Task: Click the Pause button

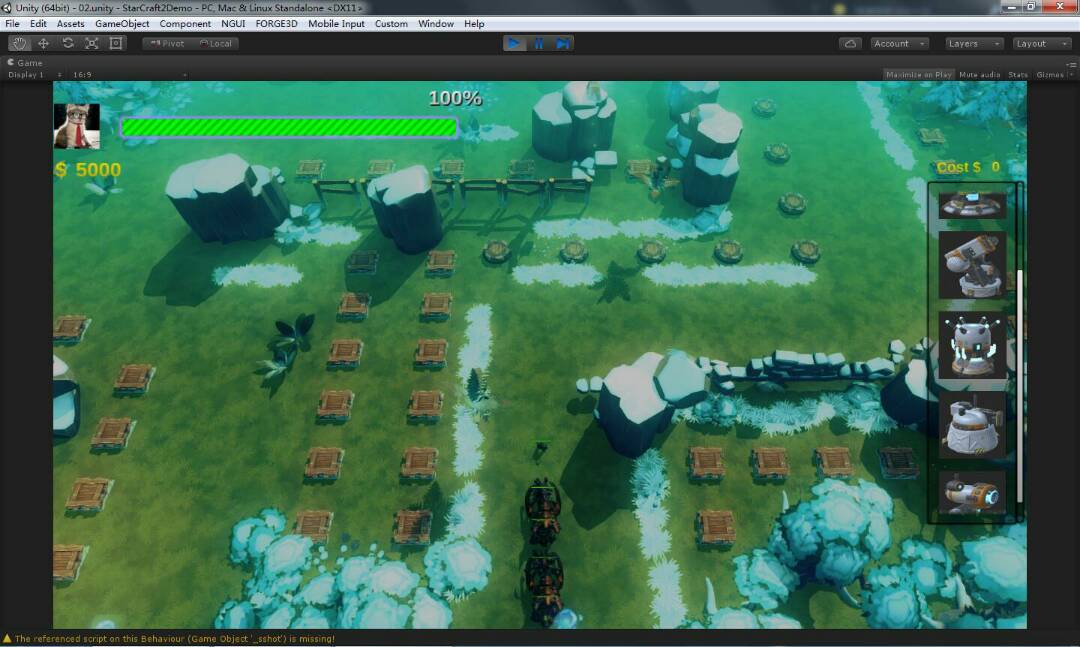Action: click(x=539, y=43)
